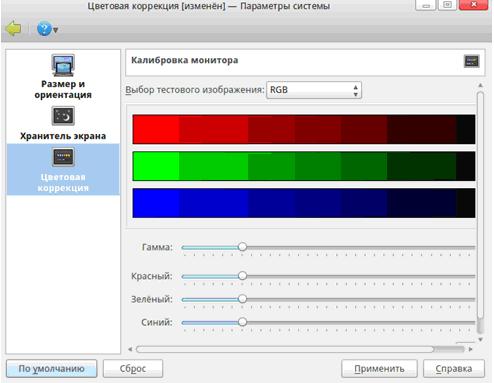Screen dimensions: 494x383
Task: Maximize the Параметры системы window
Action: [x=447, y=5]
